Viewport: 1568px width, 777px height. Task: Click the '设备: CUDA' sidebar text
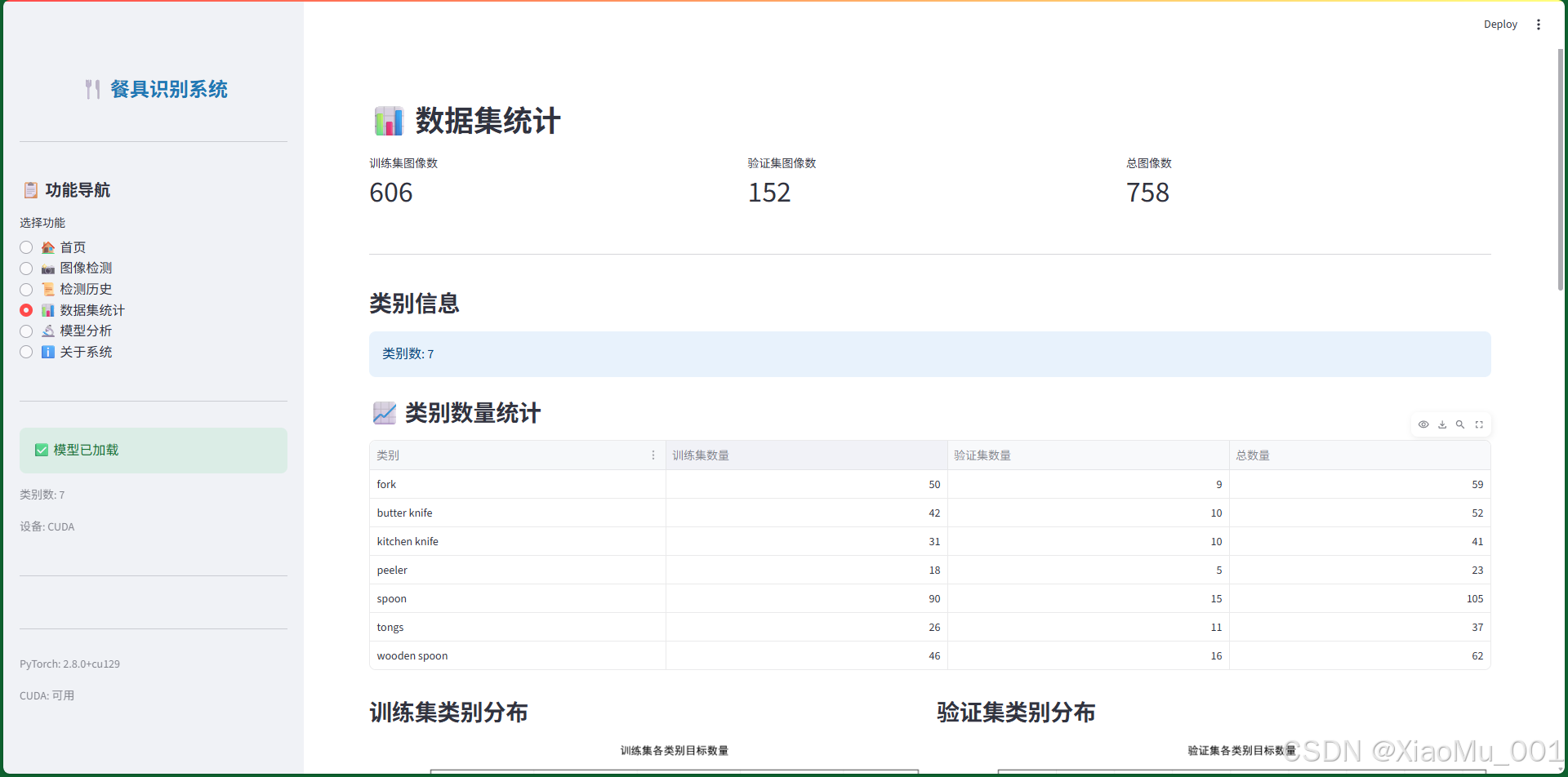click(x=47, y=527)
